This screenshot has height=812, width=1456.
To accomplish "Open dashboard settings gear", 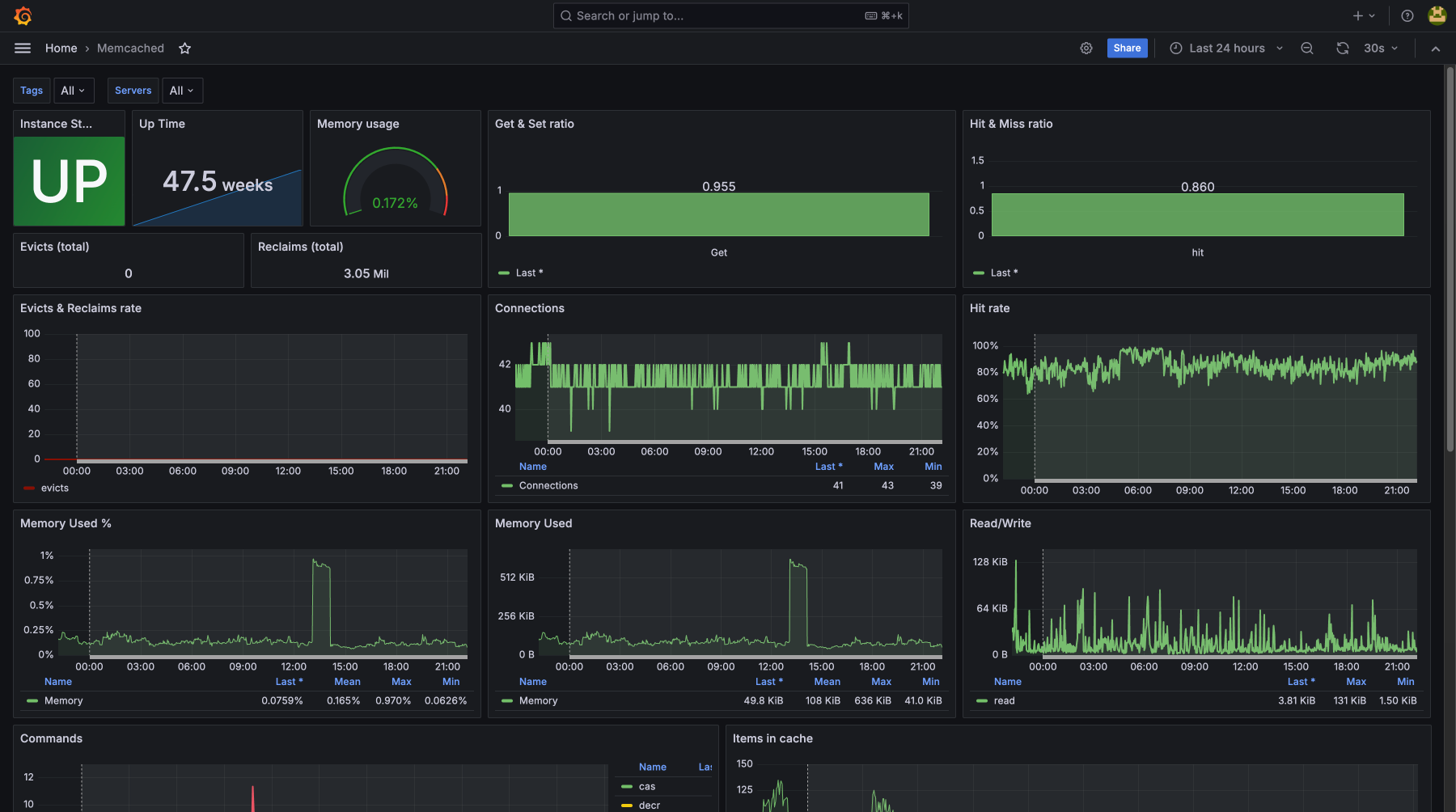I will [x=1086, y=49].
